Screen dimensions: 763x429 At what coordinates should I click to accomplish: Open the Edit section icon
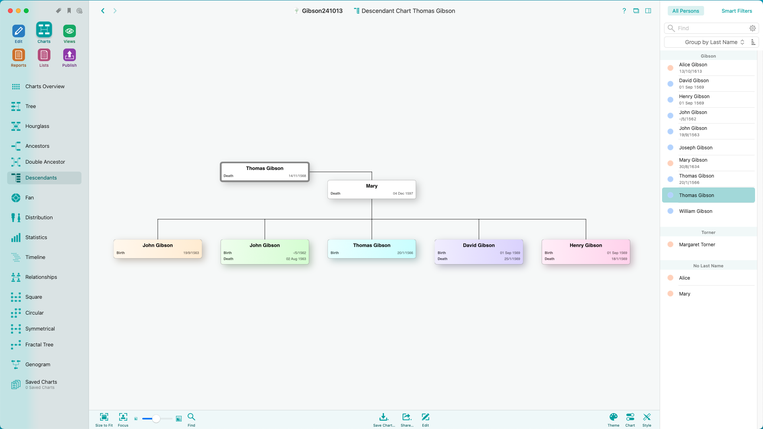[x=18, y=31]
